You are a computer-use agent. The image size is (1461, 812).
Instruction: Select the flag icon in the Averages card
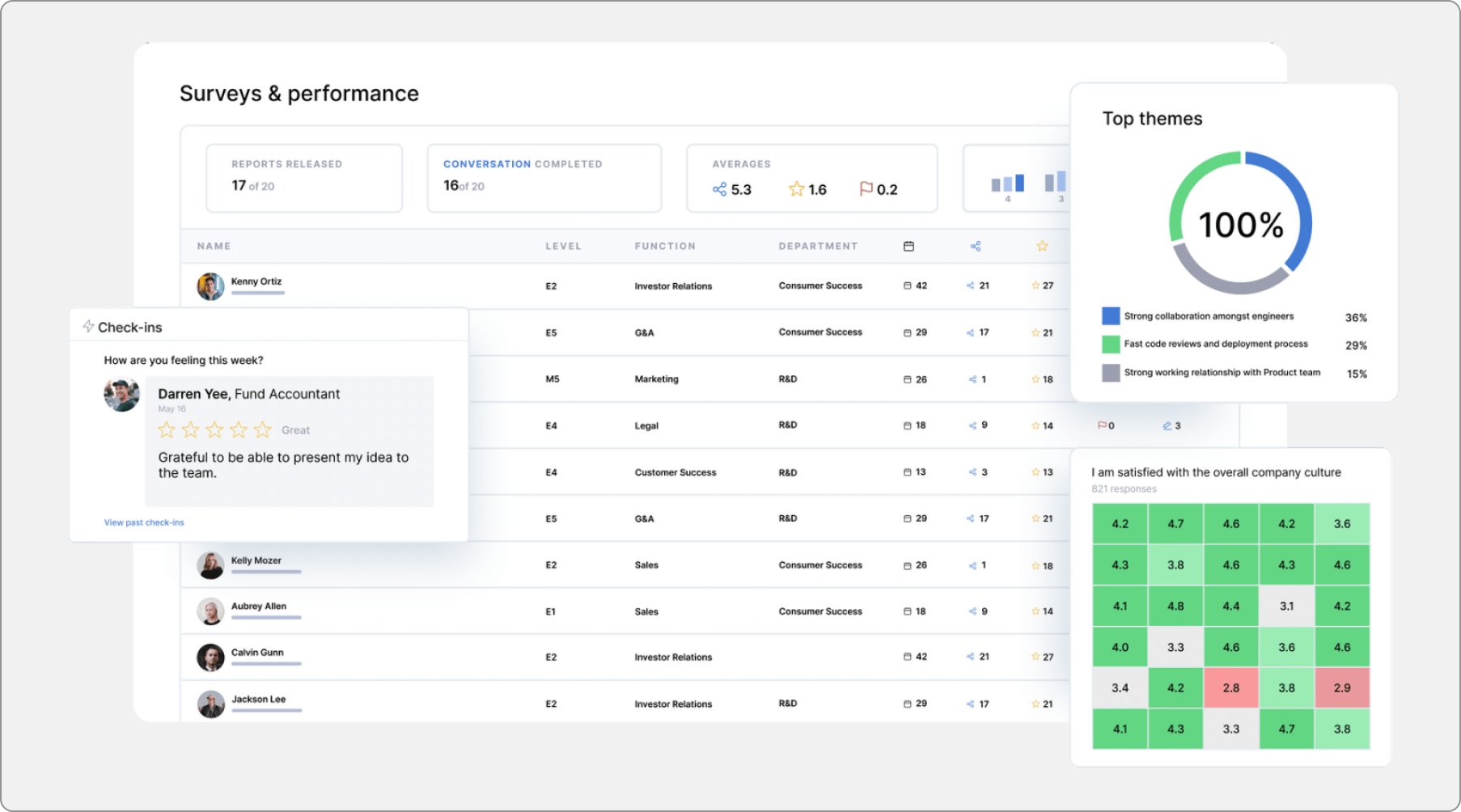865,189
